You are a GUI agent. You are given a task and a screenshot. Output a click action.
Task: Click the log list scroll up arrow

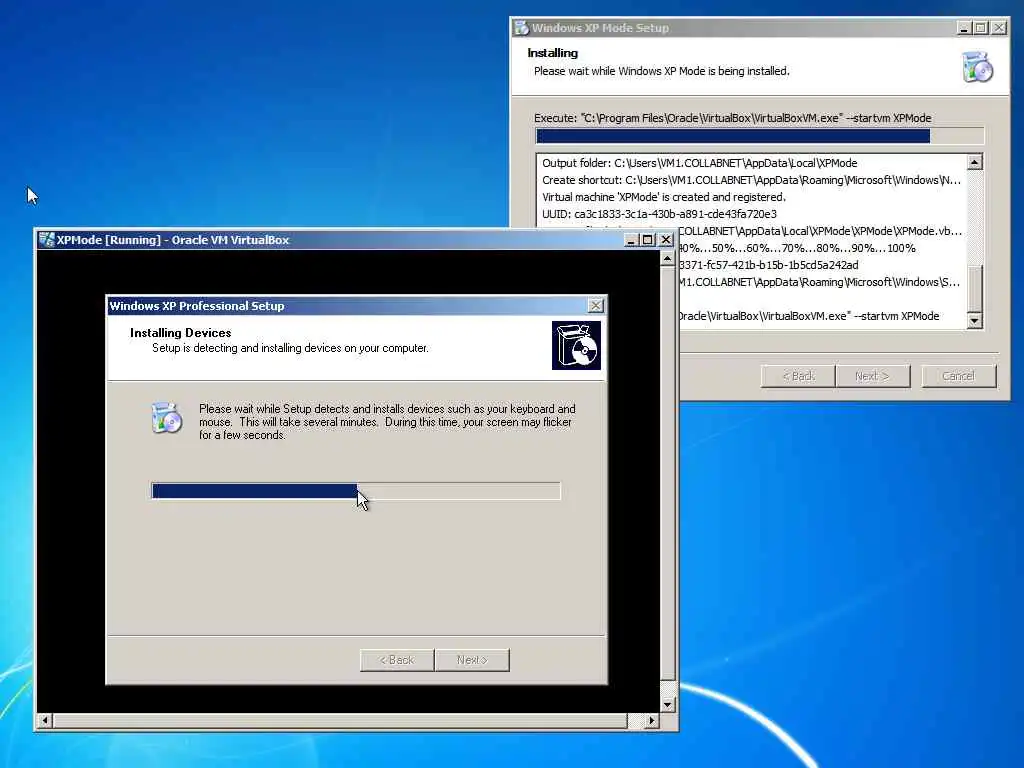coord(974,162)
